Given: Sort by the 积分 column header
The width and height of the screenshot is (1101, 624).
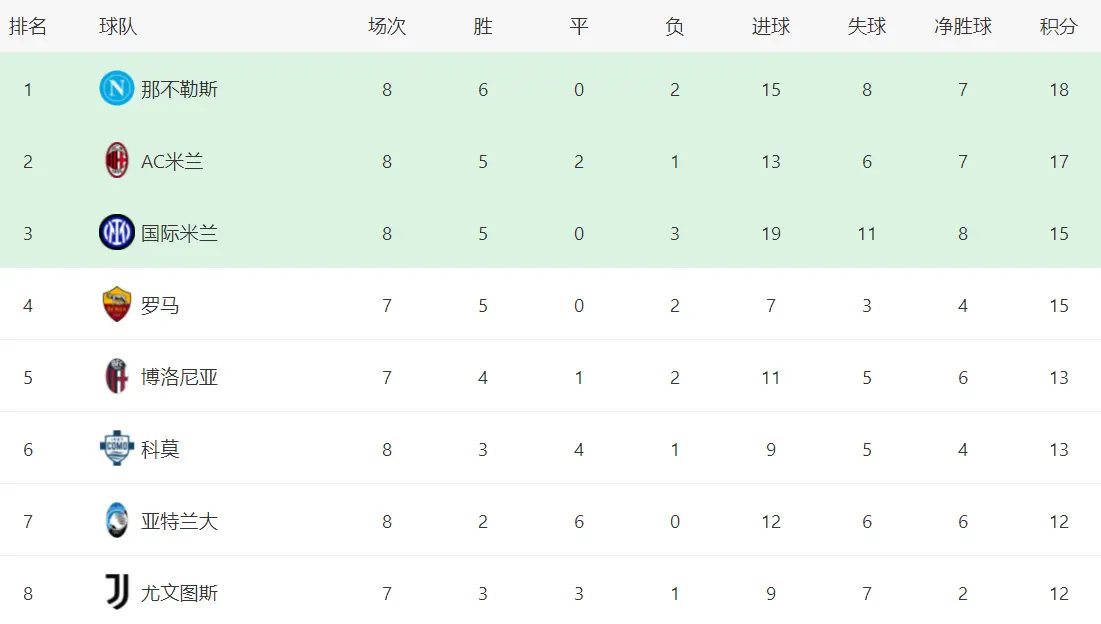Looking at the screenshot, I should click(x=1059, y=27).
